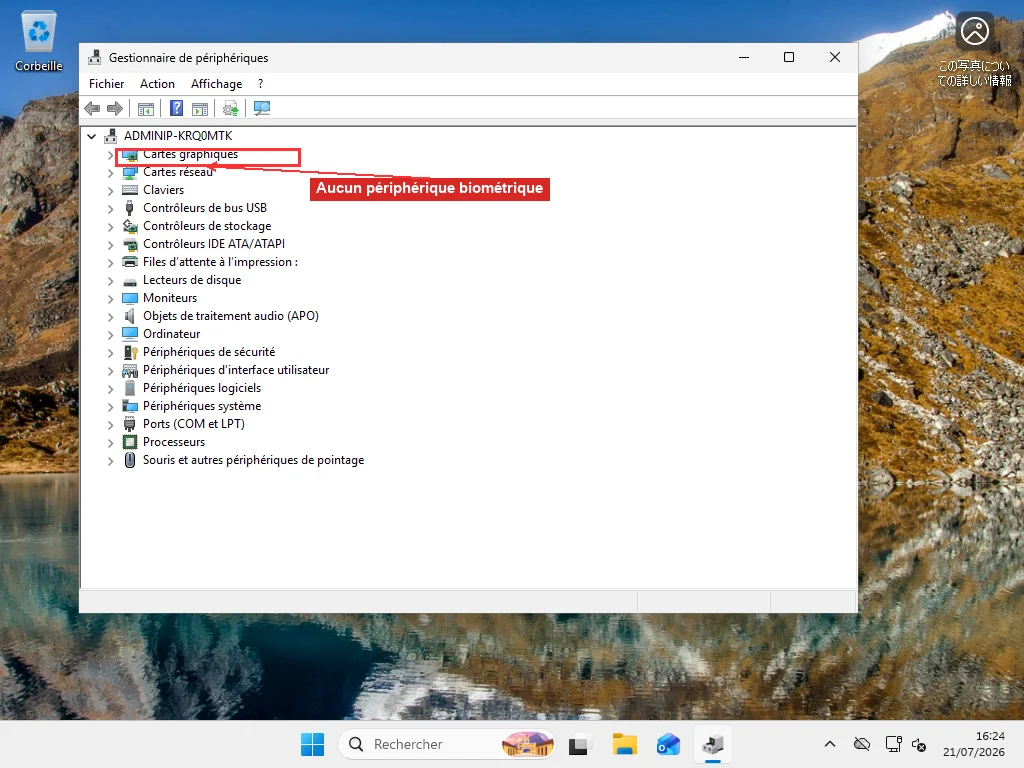Click the muted volume tray icon
The image size is (1024, 768).
919,744
